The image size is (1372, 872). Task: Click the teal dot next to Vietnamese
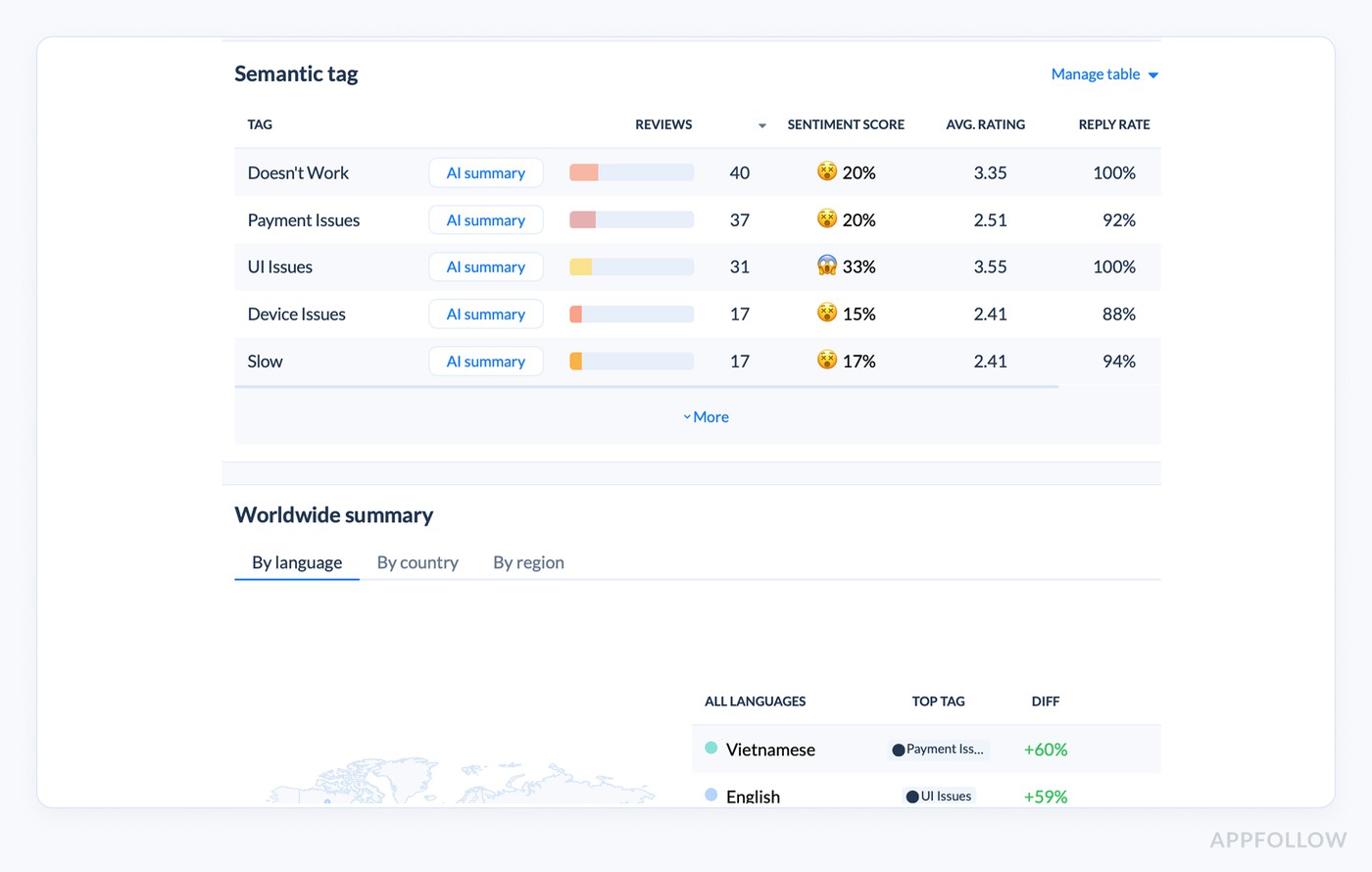point(710,748)
